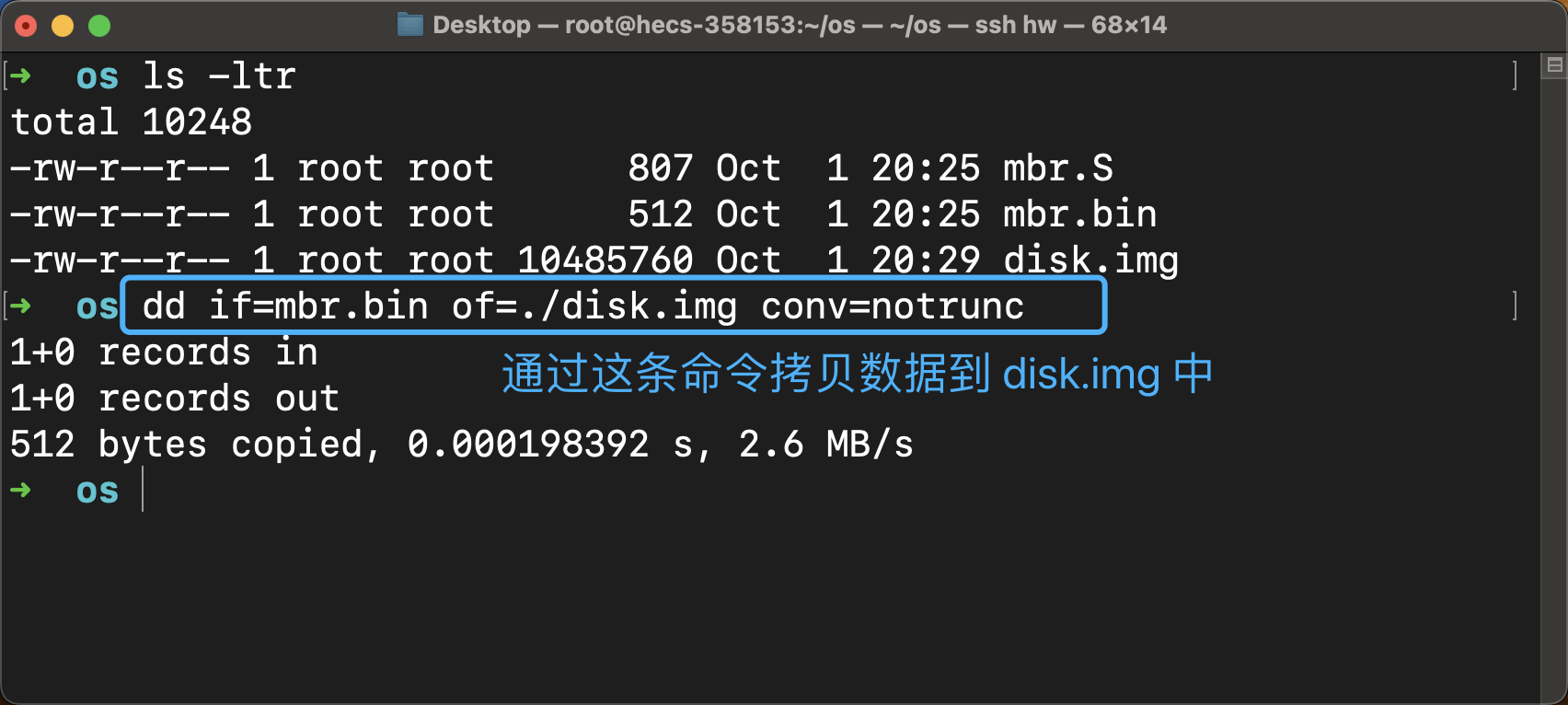Click the mbr.bin filename in the file listing
The height and width of the screenshot is (705, 1568).
point(1079,214)
